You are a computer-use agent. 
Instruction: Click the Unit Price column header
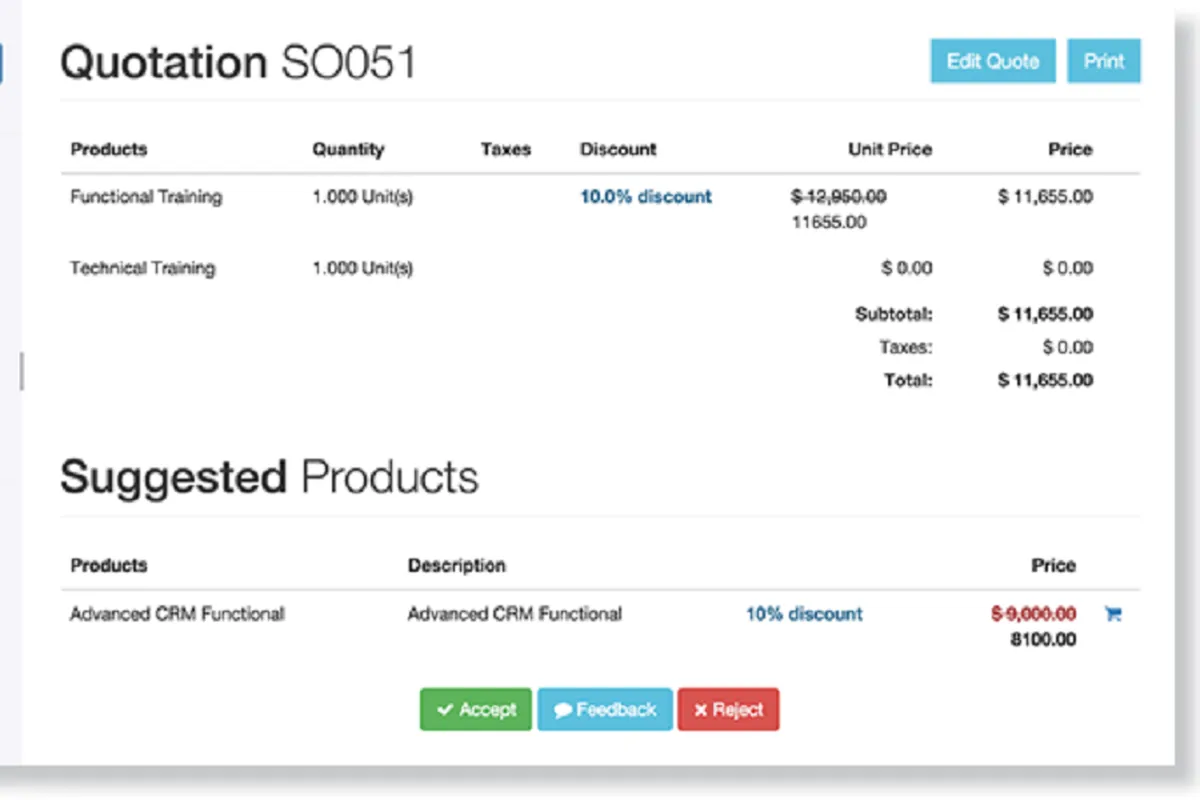890,150
